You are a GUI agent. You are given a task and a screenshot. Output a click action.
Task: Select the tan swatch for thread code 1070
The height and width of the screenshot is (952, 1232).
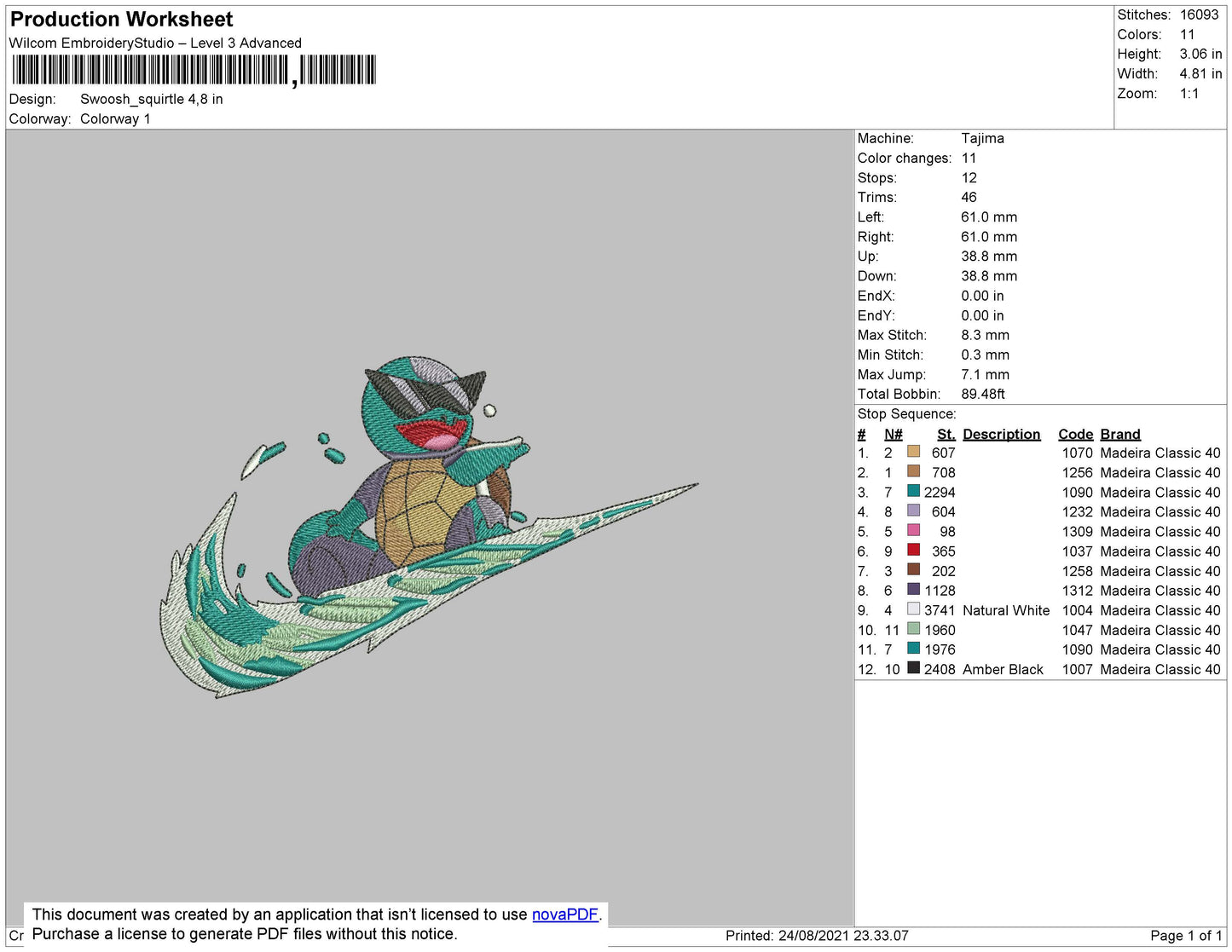pyautogui.click(x=913, y=453)
